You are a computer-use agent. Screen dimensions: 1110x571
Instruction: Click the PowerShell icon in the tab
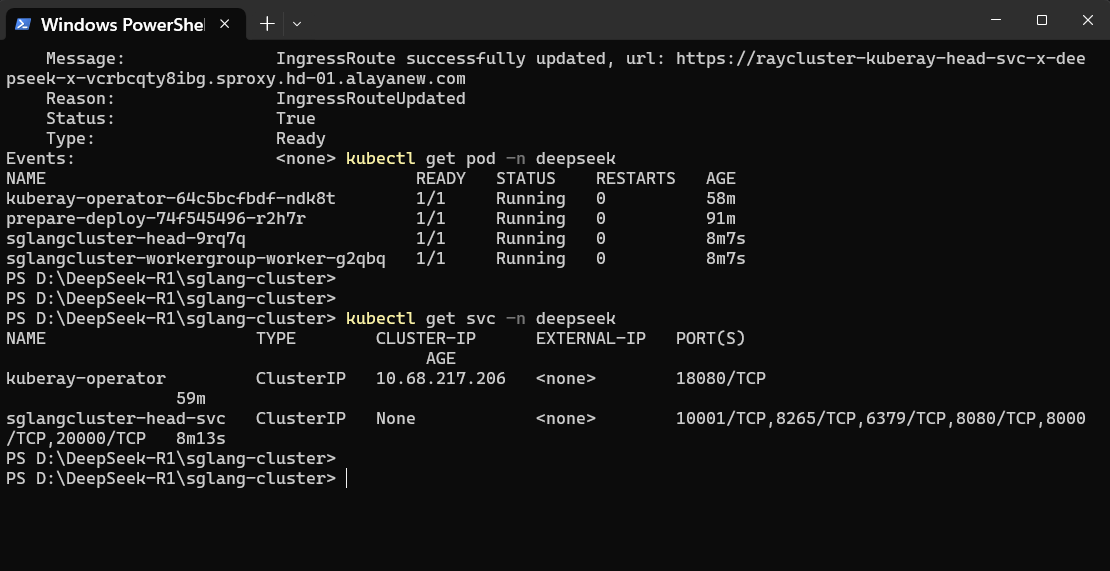click(x=22, y=23)
